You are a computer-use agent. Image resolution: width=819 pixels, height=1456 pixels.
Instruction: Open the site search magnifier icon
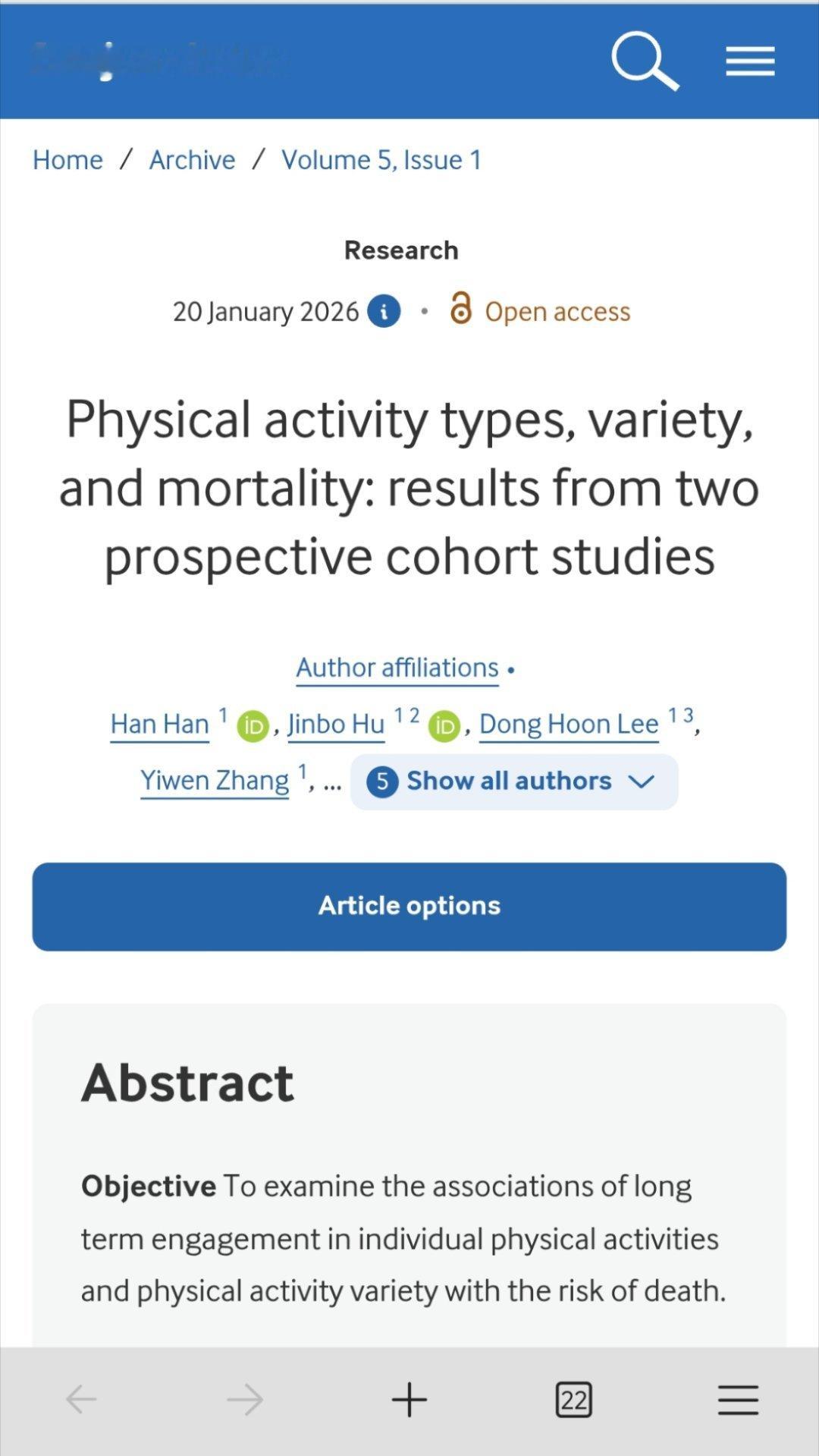point(645,61)
